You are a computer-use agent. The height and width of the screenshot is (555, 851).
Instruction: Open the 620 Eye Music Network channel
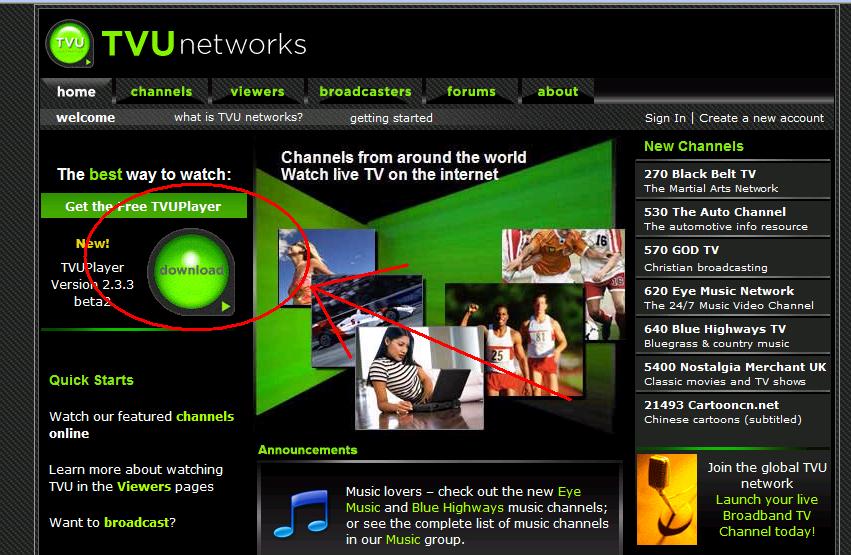[x=733, y=297]
